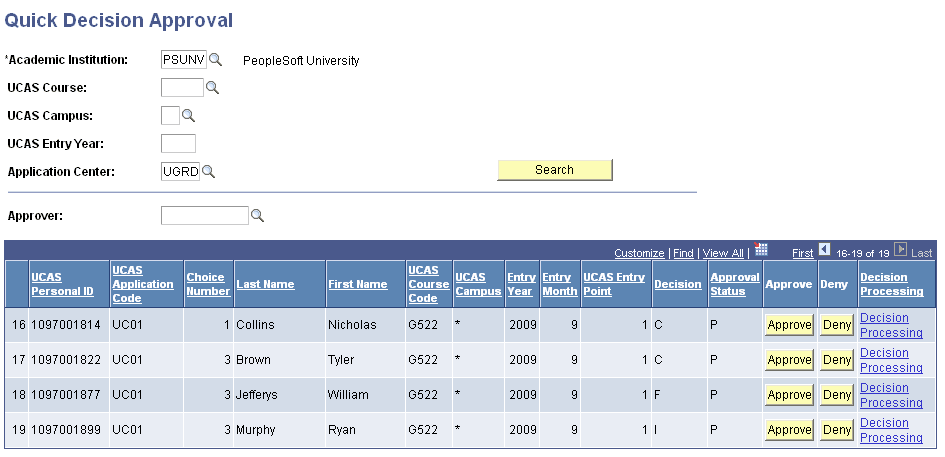Click the Customize grid link
This screenshot has width=945, height=457.
click(x=639, y=254)
